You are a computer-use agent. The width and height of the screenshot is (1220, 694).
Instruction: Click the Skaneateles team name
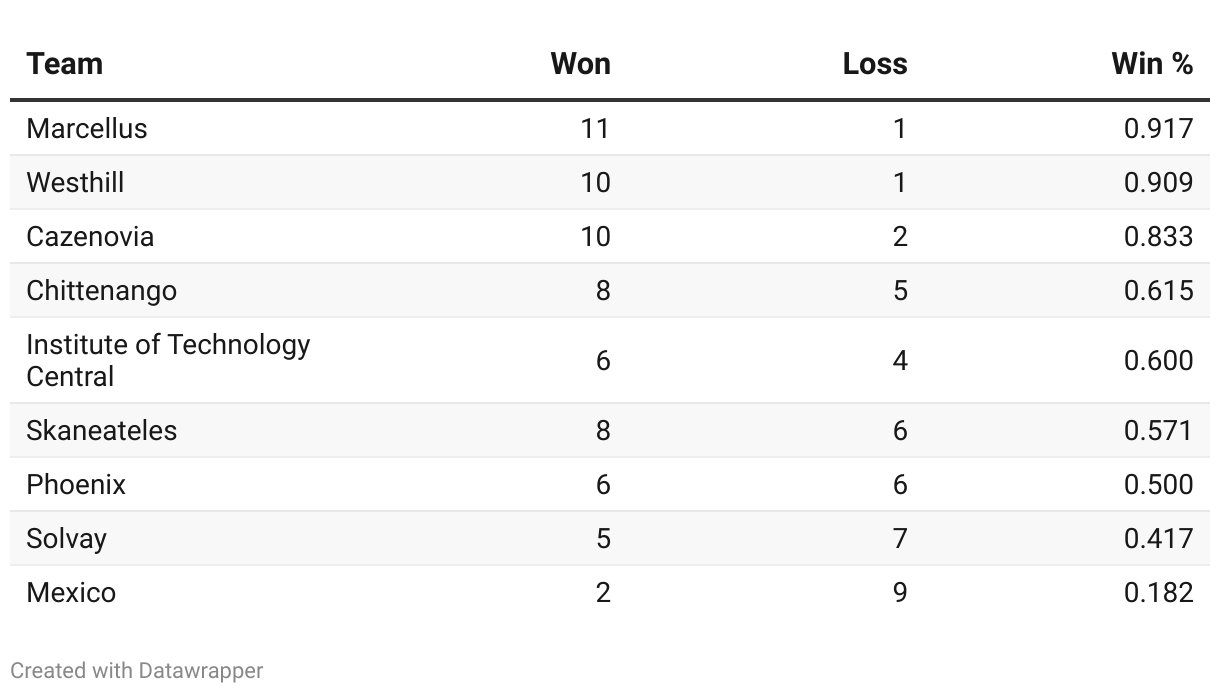tap(101, 430)
